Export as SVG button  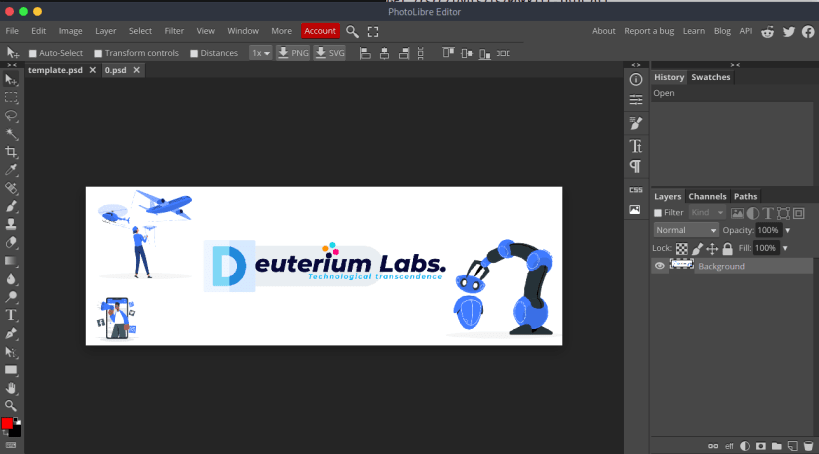tap(330, 53)
